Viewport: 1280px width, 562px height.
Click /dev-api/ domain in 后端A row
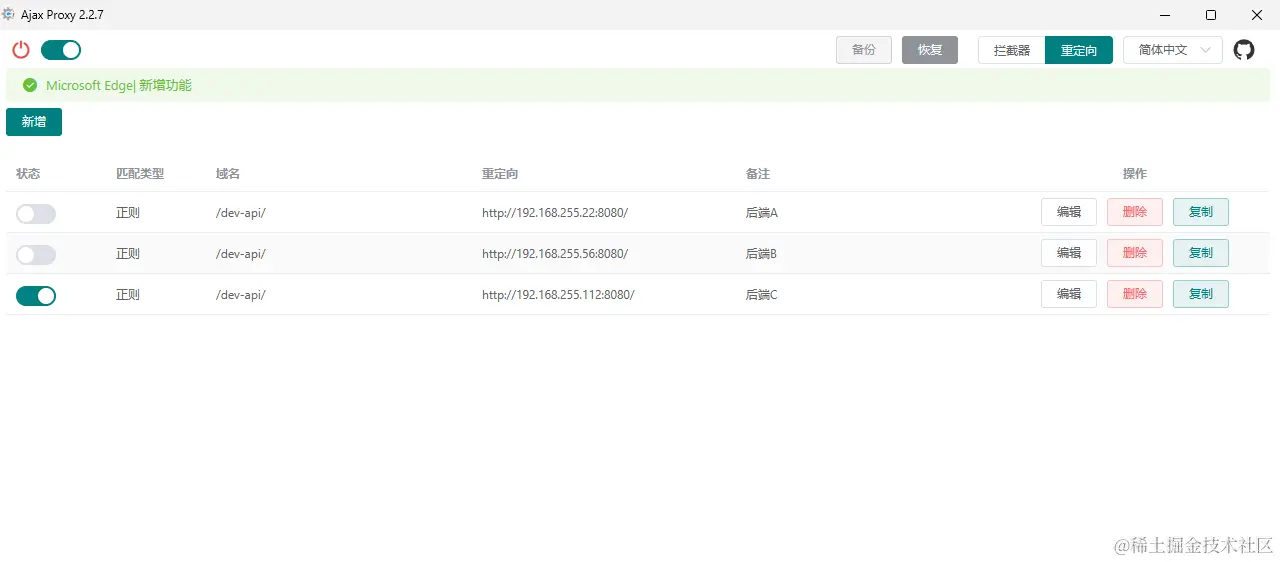[x=241, y=213]
